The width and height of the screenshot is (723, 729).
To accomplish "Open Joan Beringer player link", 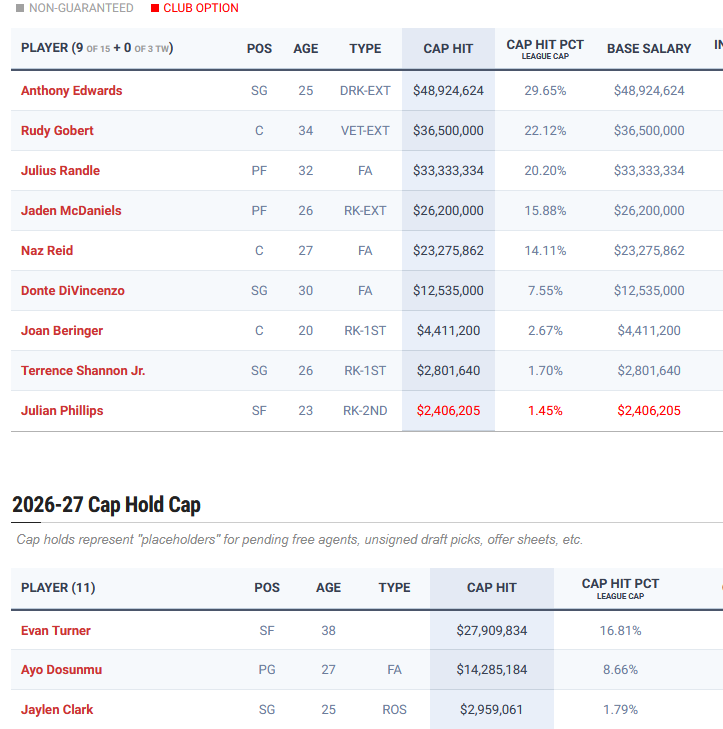I will (x=62, y=331).
